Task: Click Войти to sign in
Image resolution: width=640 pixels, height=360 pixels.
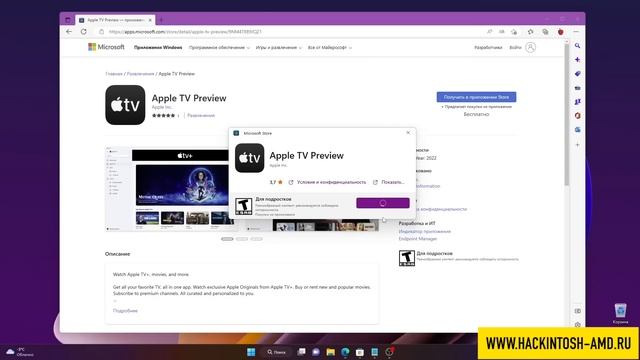Action: point(515,48)
